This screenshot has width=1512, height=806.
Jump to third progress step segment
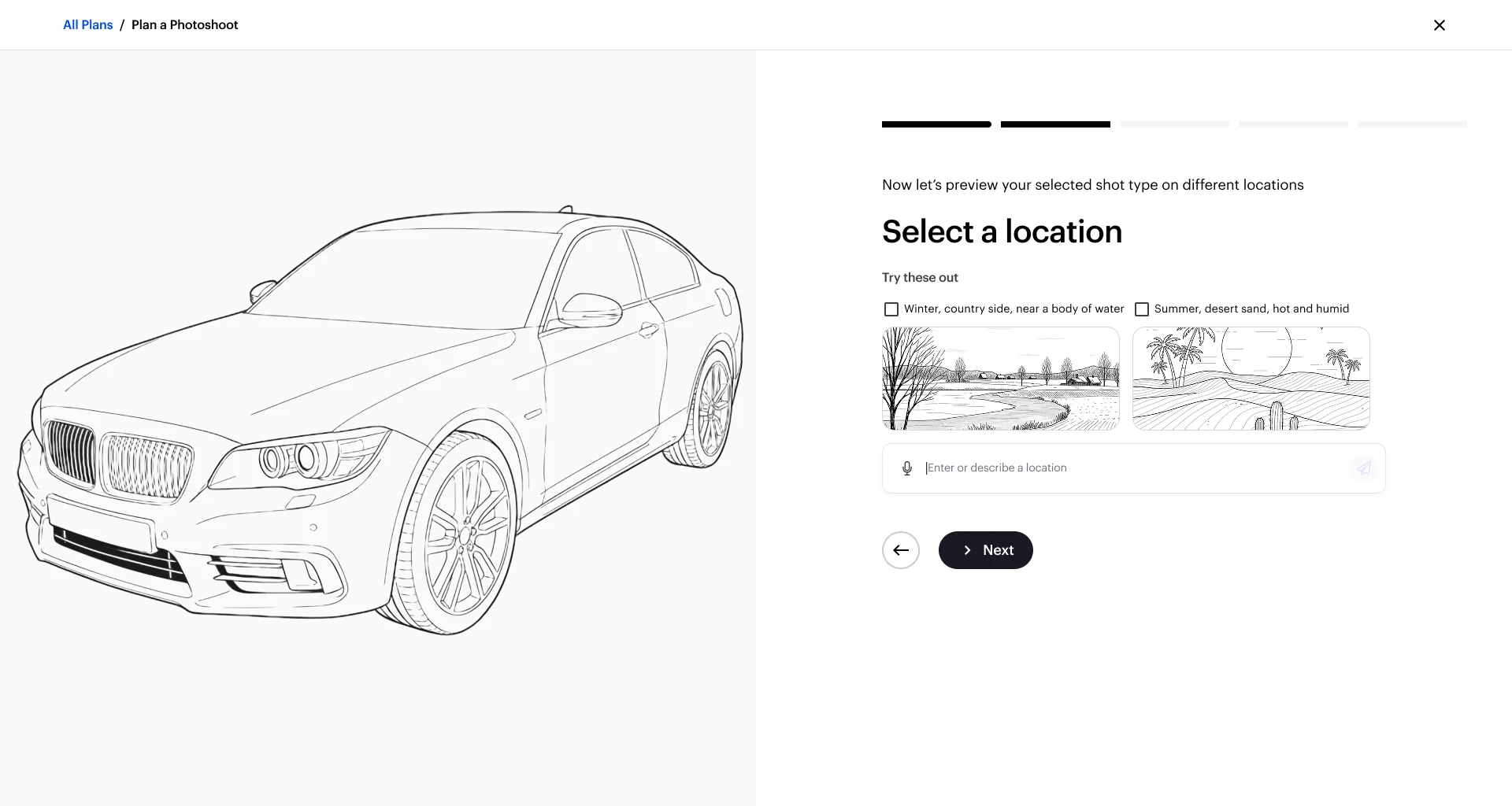point(1174,124)
